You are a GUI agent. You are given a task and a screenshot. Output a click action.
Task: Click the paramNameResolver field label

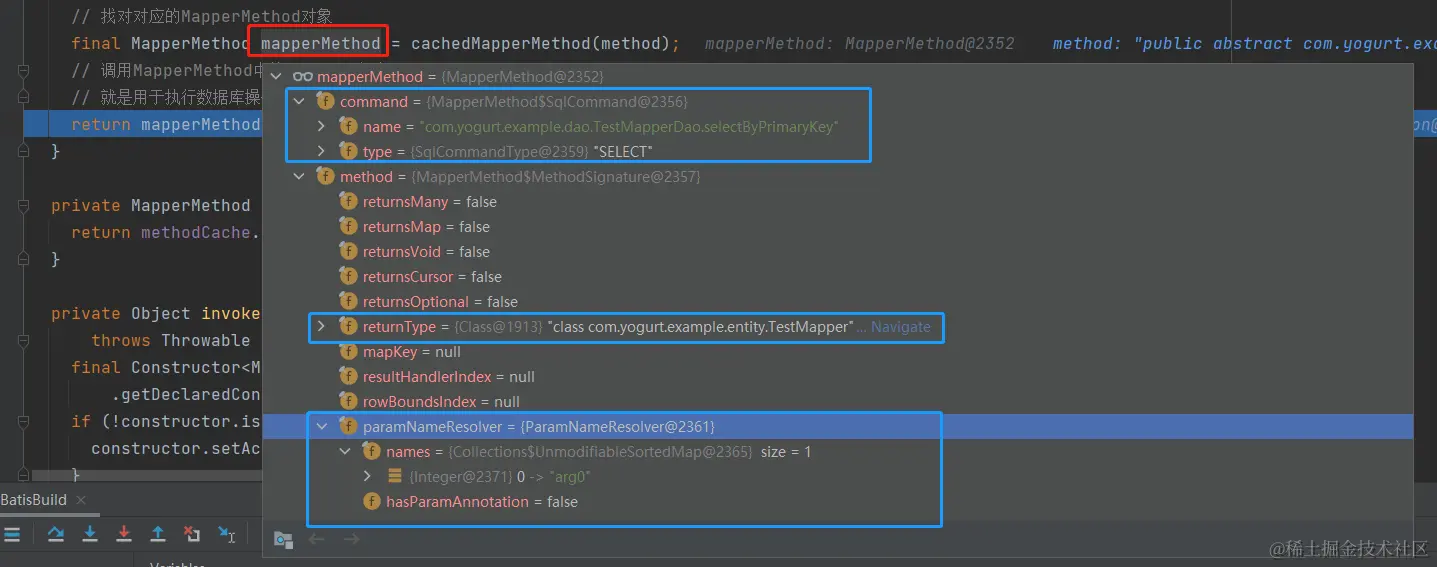432,427
